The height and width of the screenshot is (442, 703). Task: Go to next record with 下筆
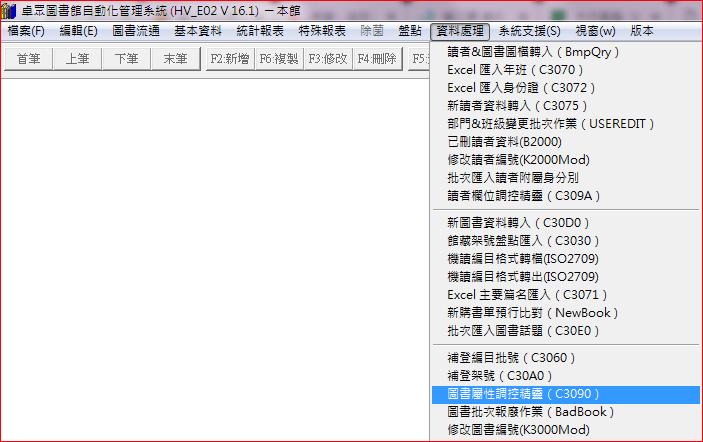tap(126, 59)
